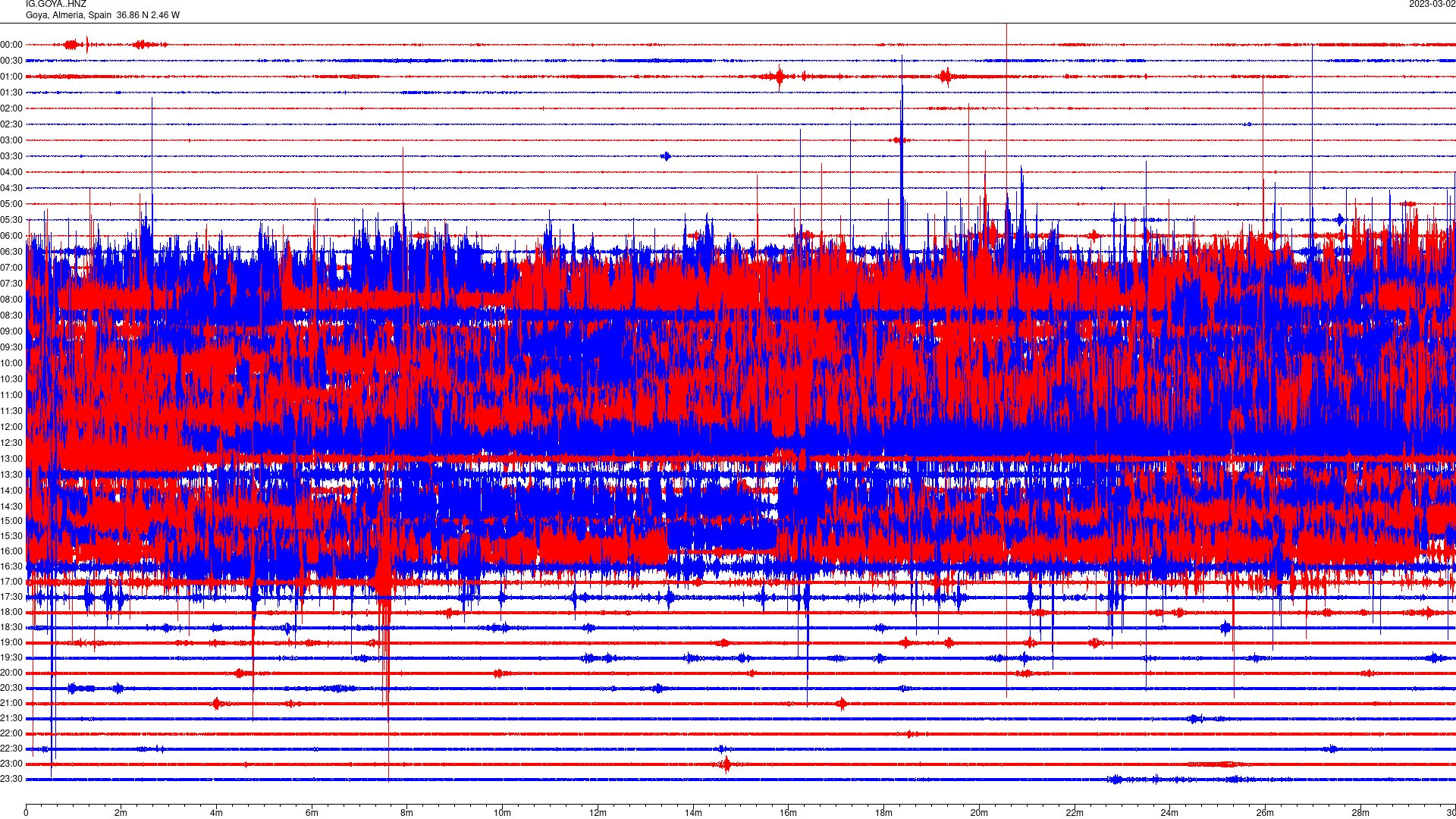Click the 0 minute axis label
Image resolution: width=1456 pixels, height=819 pixels.
[26, 813]
